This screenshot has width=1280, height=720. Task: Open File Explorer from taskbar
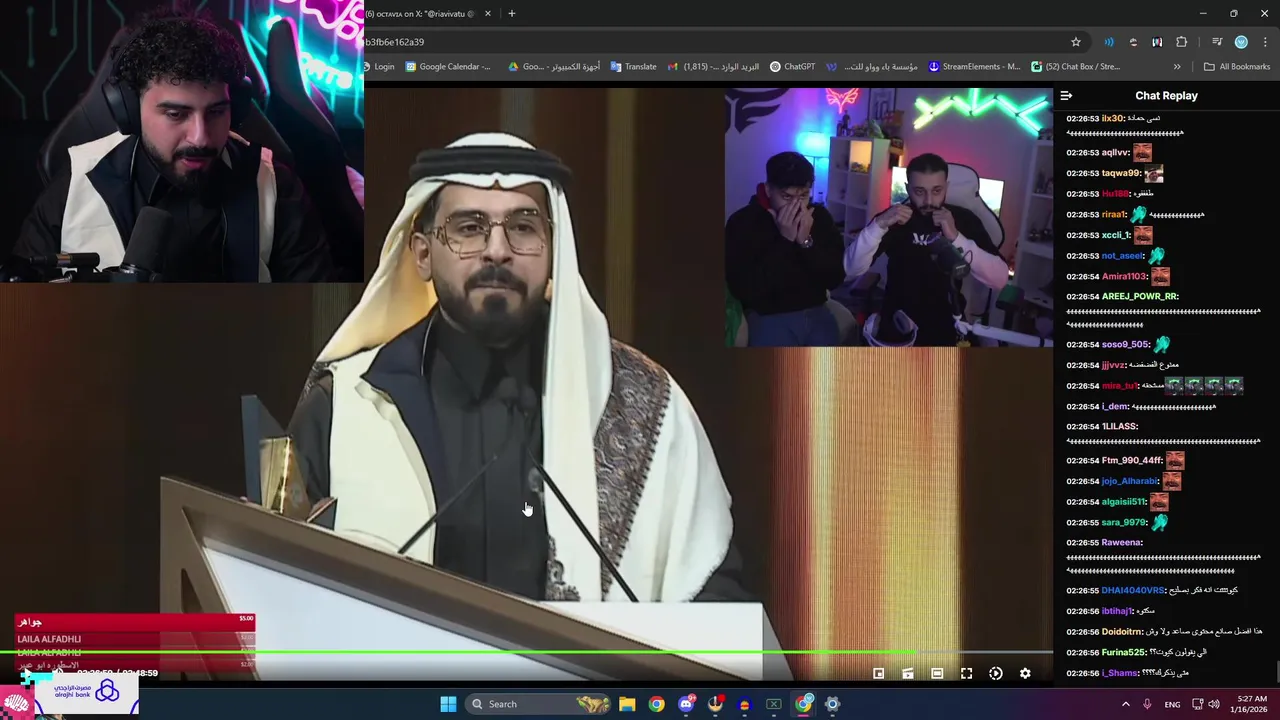[627, 704]
